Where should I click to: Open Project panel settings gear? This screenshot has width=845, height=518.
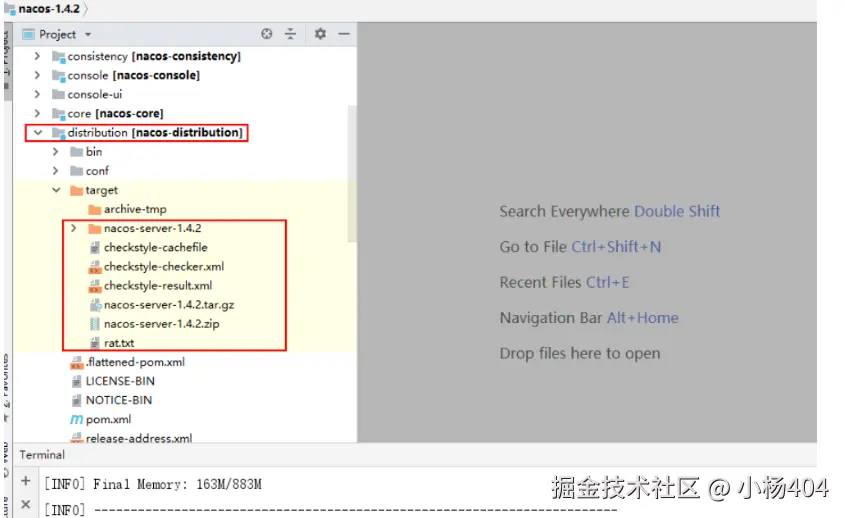point(320,34)
